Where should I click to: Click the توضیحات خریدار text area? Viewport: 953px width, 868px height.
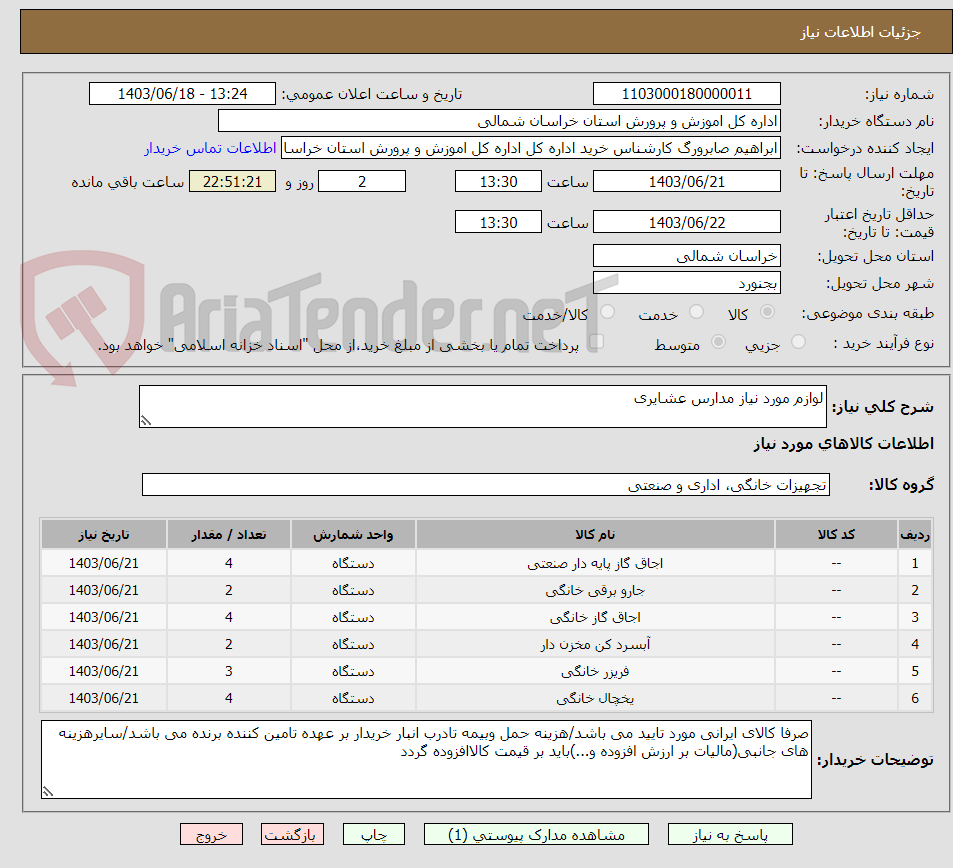click(426, 759)
